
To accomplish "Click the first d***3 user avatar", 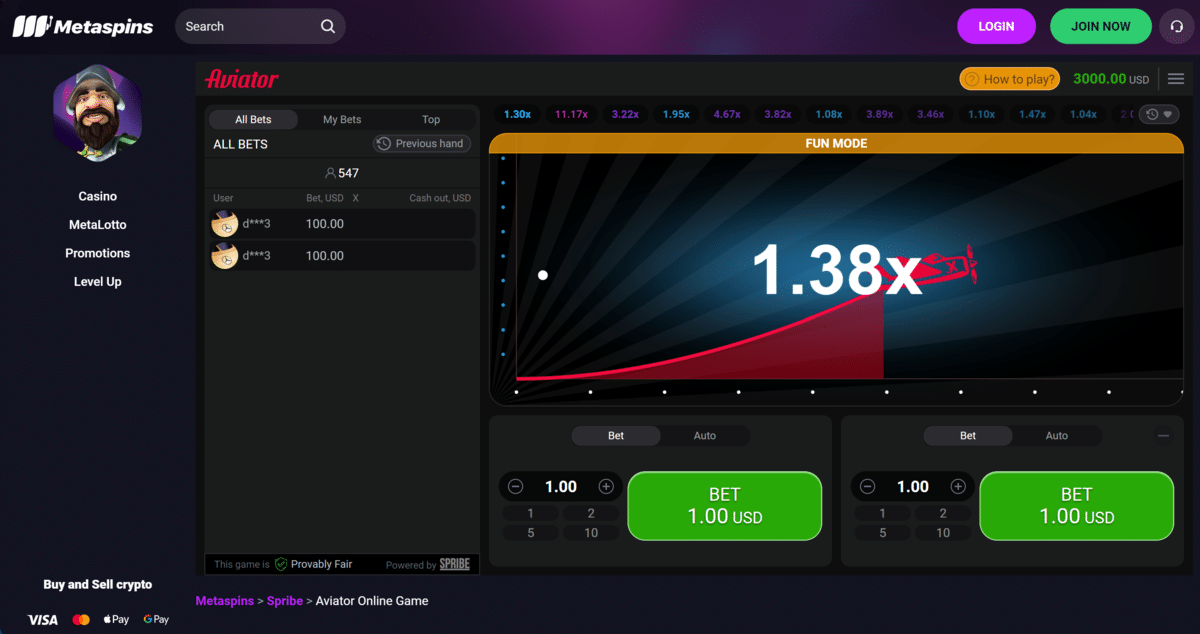I will [225, 224].
